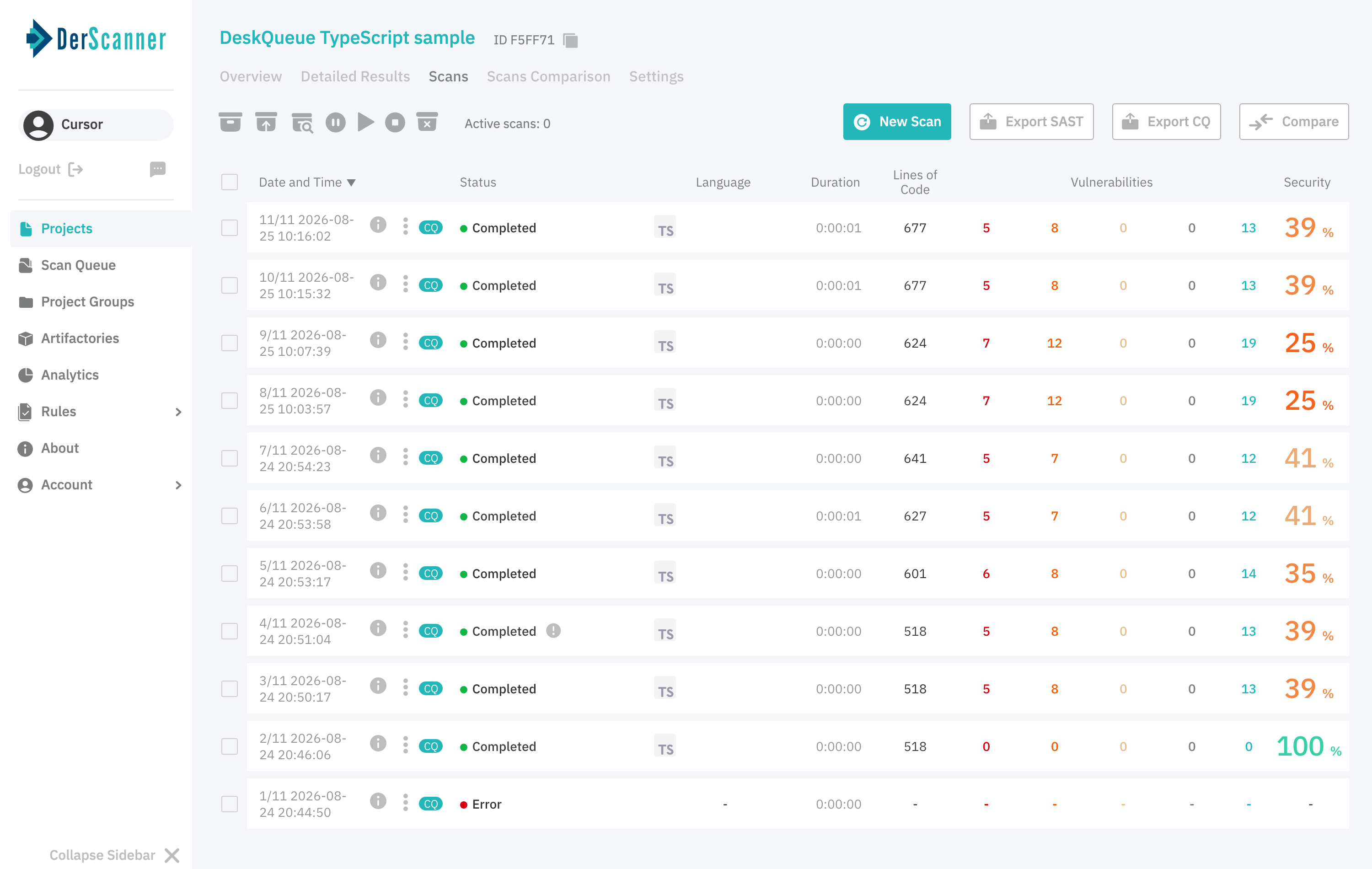Screen dimensions: 1372x869
Task: Select checkbox for scan 8/11
Action: tap(230, 401)
